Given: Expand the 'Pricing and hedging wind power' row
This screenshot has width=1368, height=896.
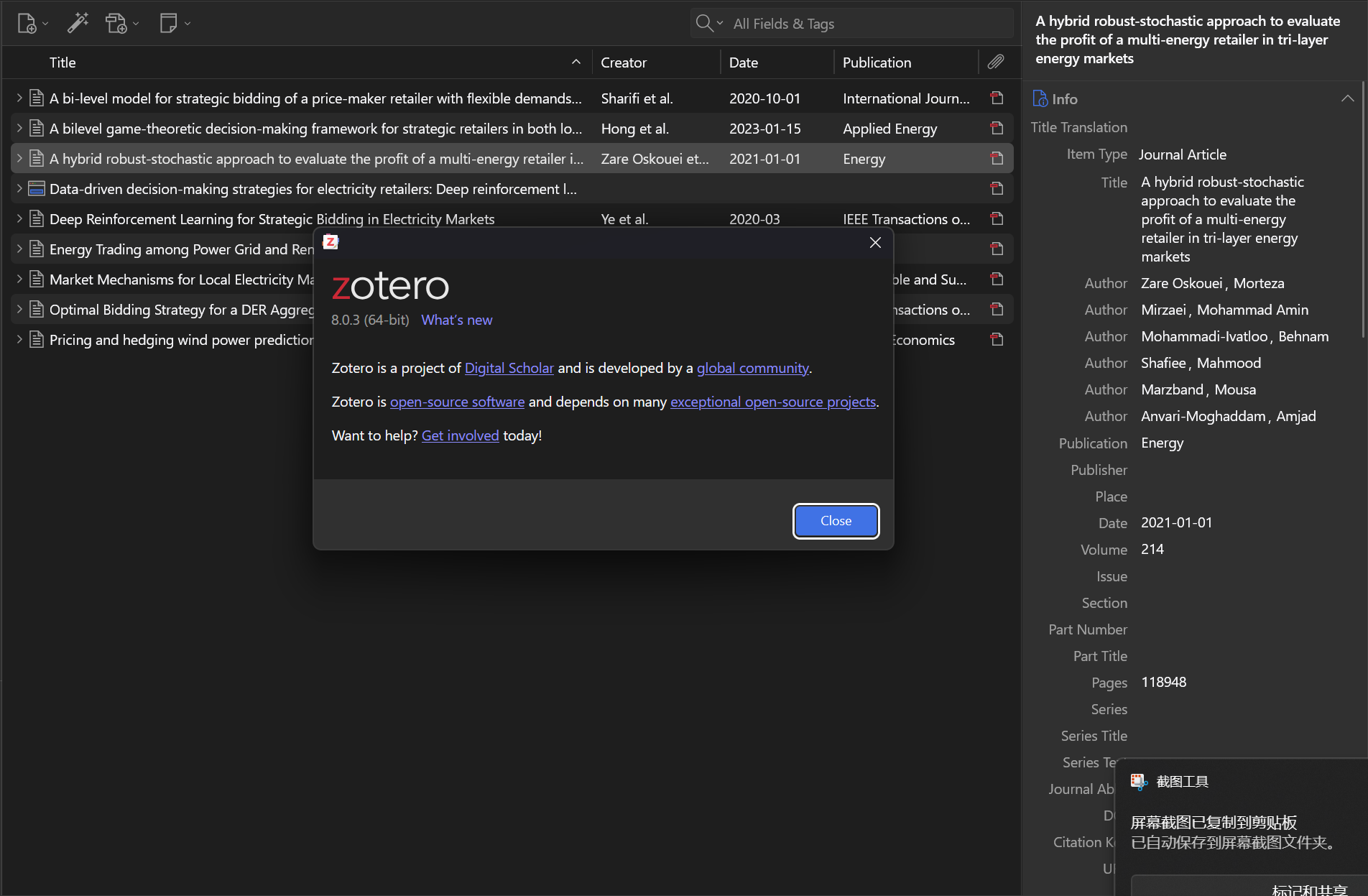Looking at the screenshot, I should 19,339.
